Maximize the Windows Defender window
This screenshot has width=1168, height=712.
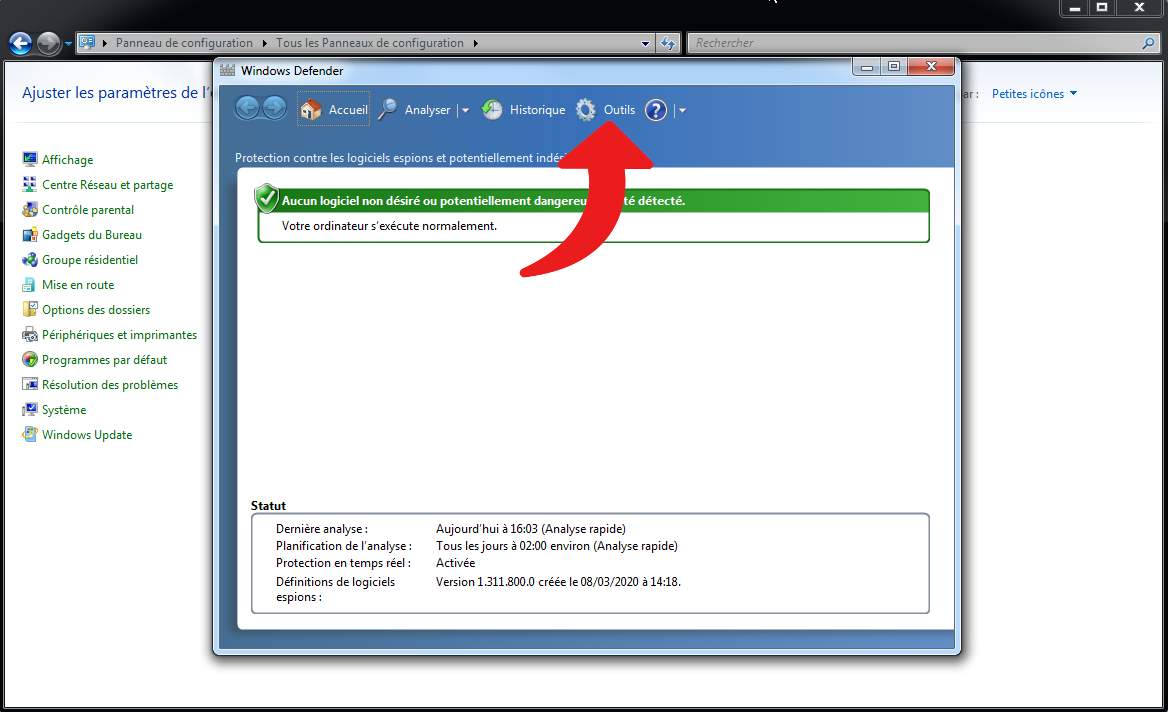pos(894,67)
